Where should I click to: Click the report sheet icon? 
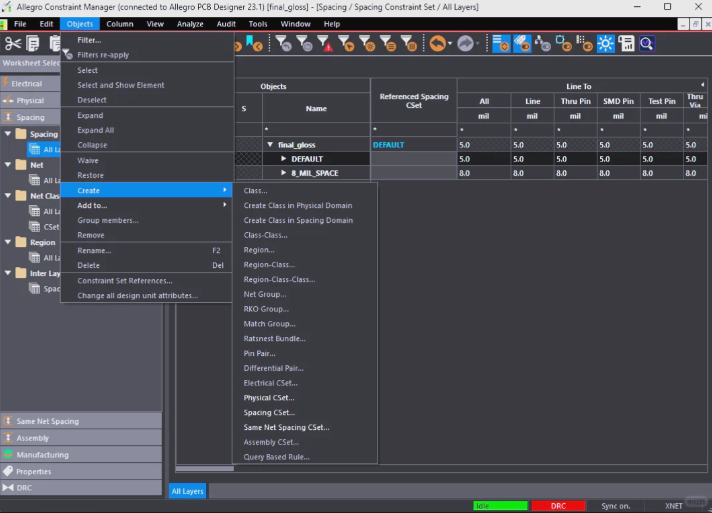point(626,44)
